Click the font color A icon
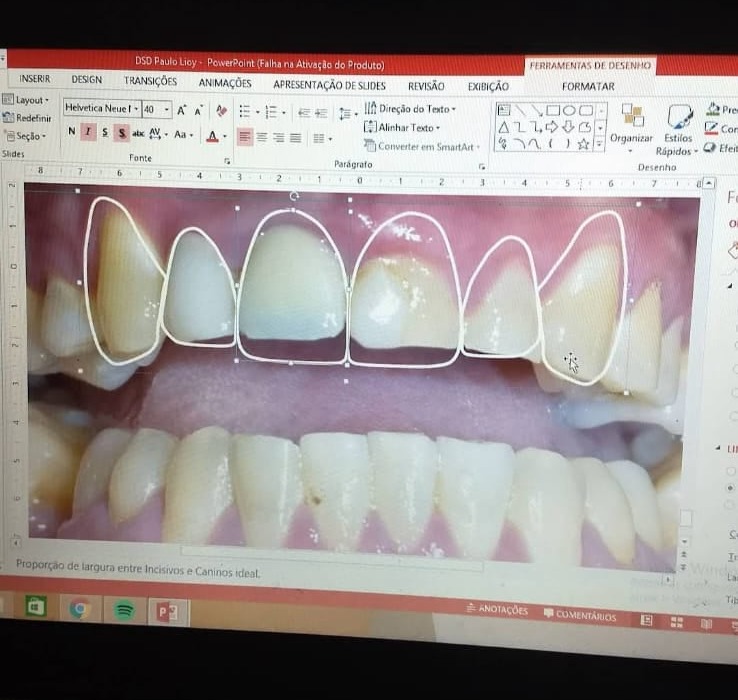The width and height of the screenshot is (738, 700). 211,135
